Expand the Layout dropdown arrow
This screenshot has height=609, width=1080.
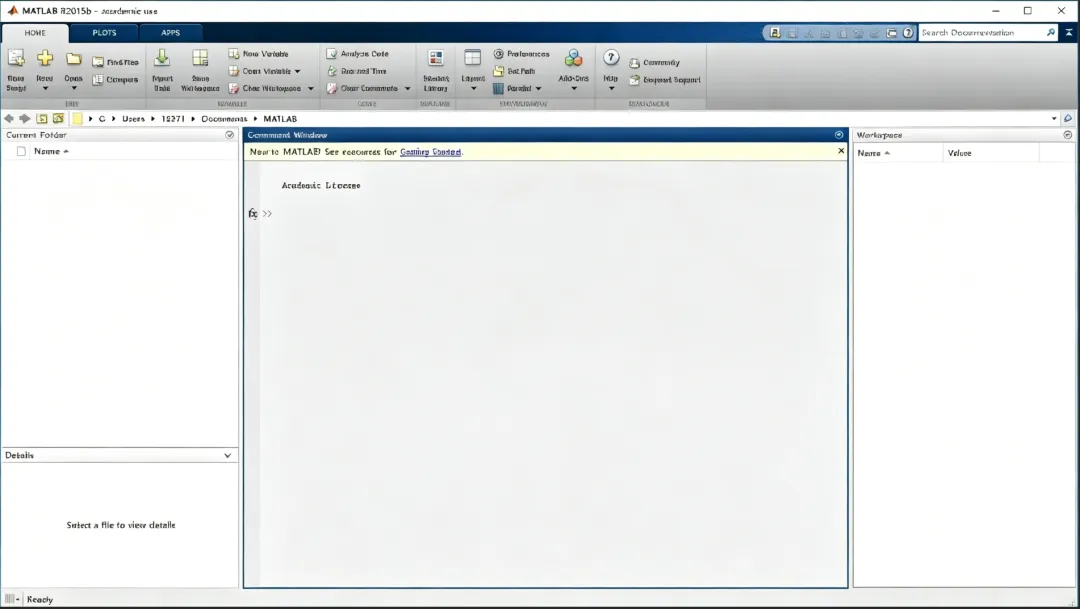pyautogui.click(x=473, y=89)
